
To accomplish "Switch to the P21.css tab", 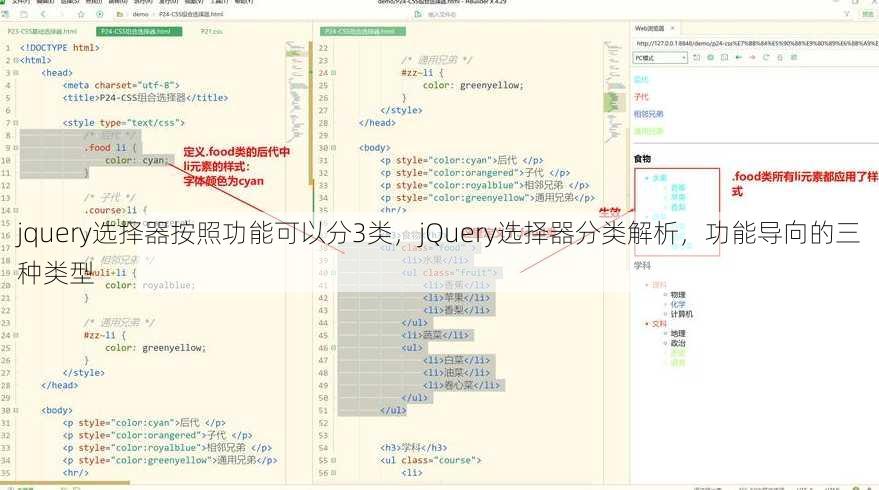I will pyautogui.click(x=212, y=31).
